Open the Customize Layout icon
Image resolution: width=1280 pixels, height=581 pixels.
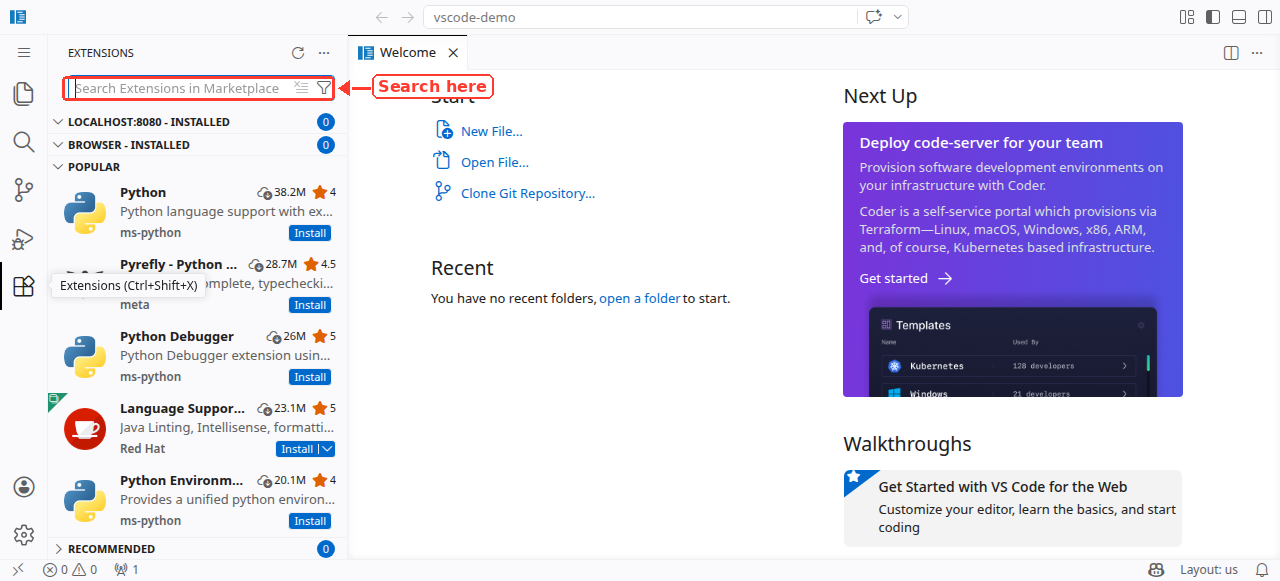click(x=1187, y=17)
